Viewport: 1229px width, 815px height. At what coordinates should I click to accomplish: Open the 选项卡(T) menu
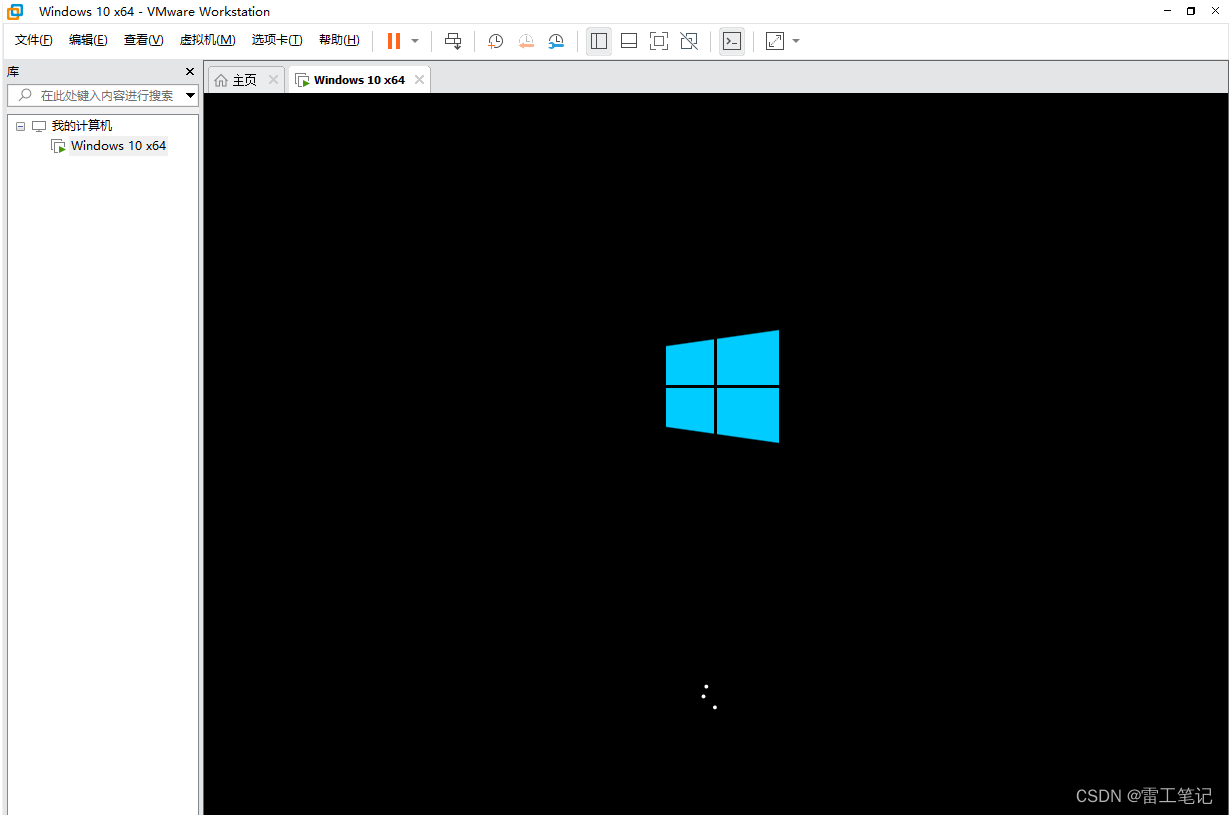point(277,40)
